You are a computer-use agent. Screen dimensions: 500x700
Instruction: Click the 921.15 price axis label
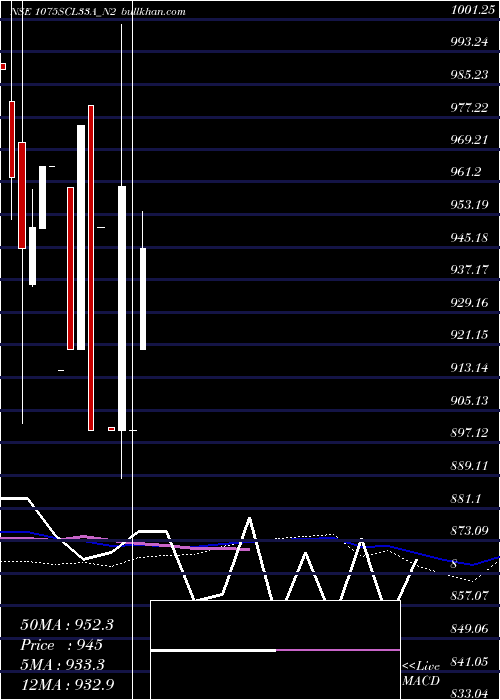click(x=469, y=335)
